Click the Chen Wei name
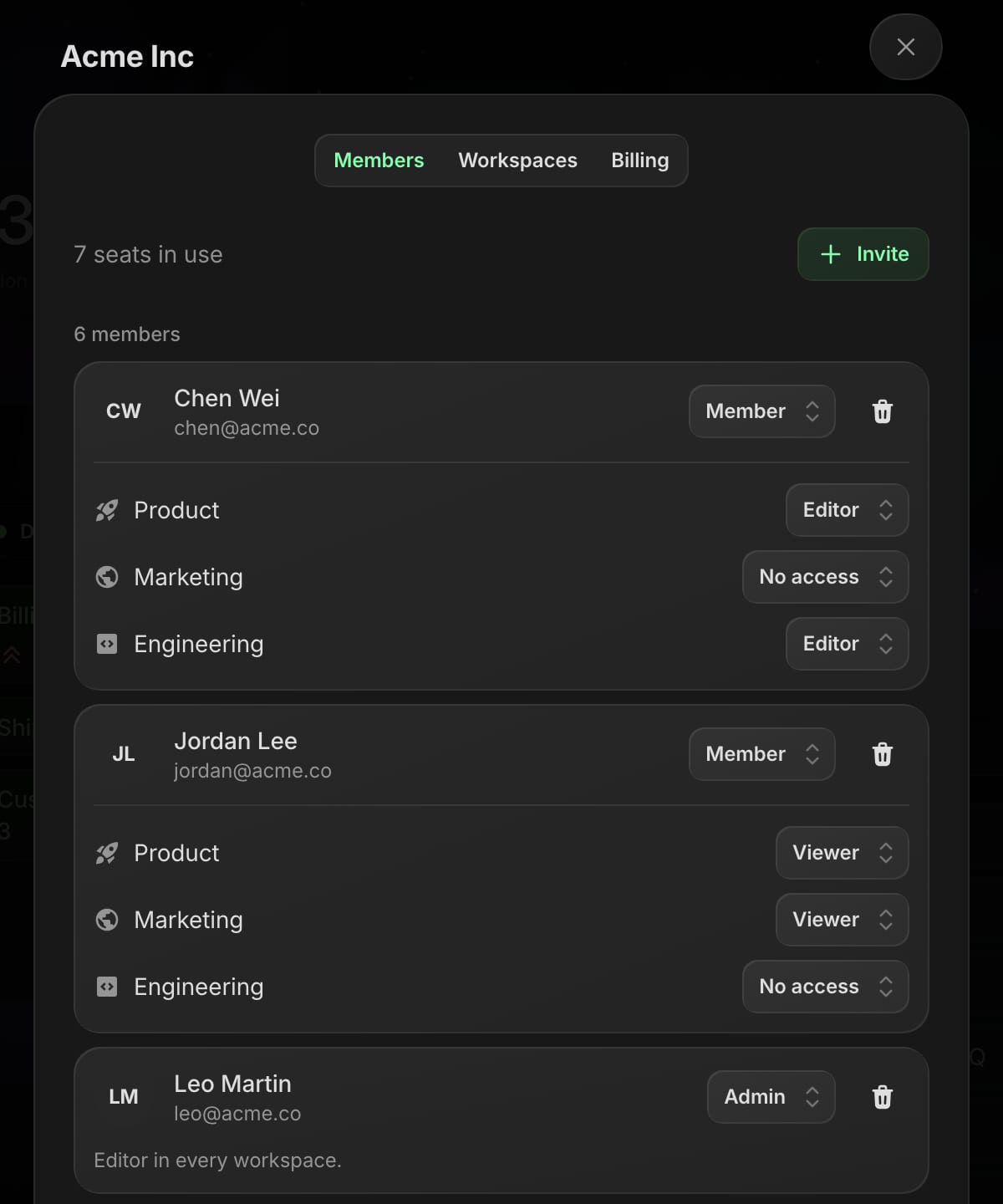This screenshot has width=1003, height=1204. click(227, 398)
